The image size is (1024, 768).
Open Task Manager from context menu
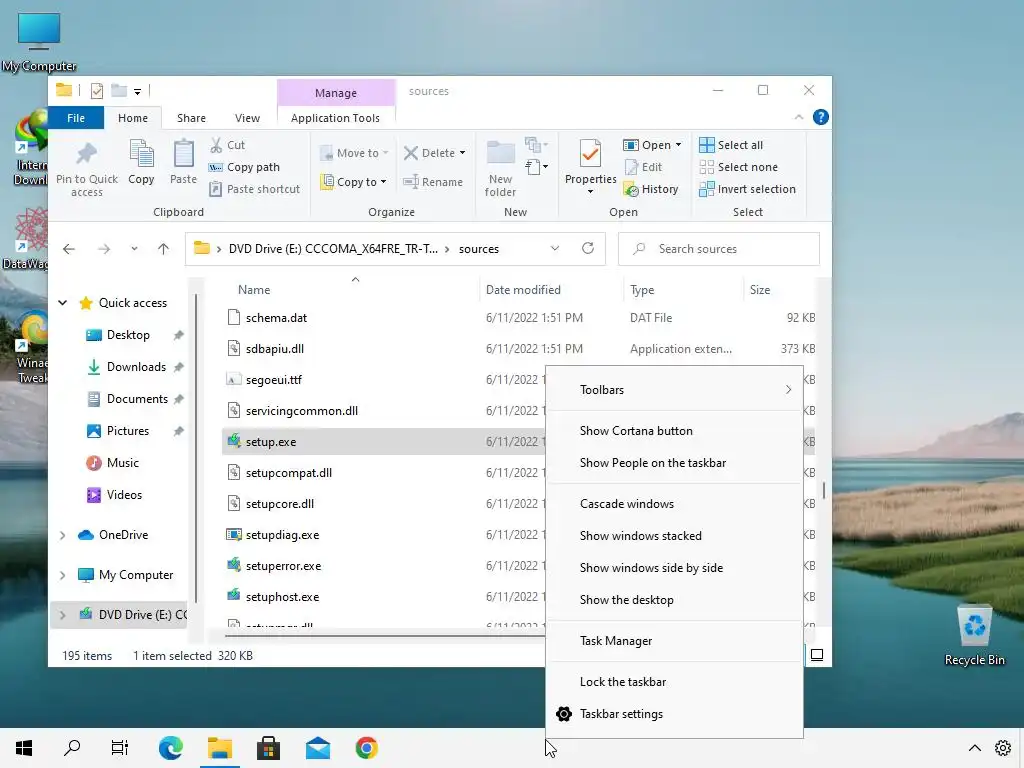pyautogui.click(x=674, y=641)
